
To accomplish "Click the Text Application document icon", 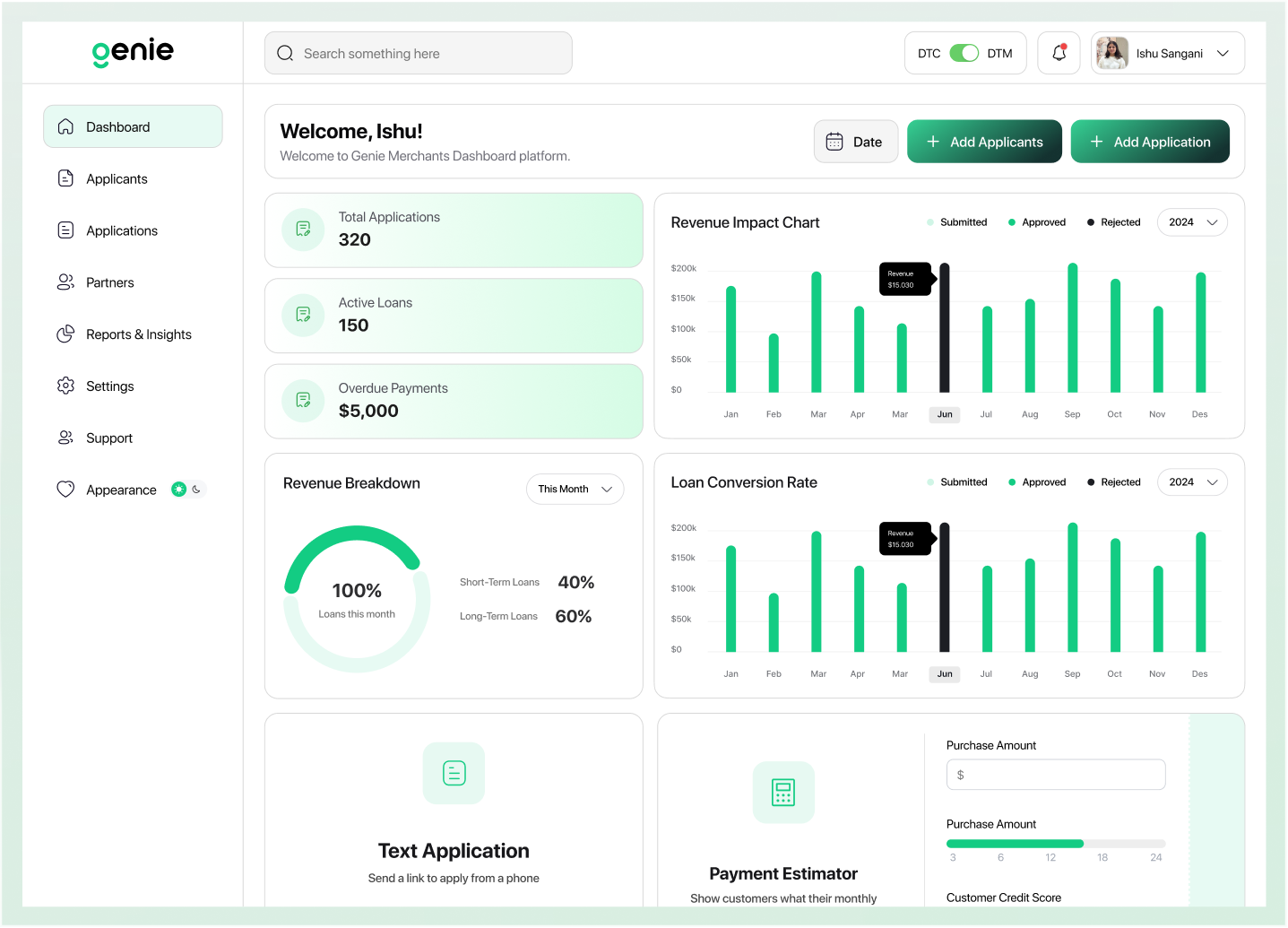I will point(454,773).
